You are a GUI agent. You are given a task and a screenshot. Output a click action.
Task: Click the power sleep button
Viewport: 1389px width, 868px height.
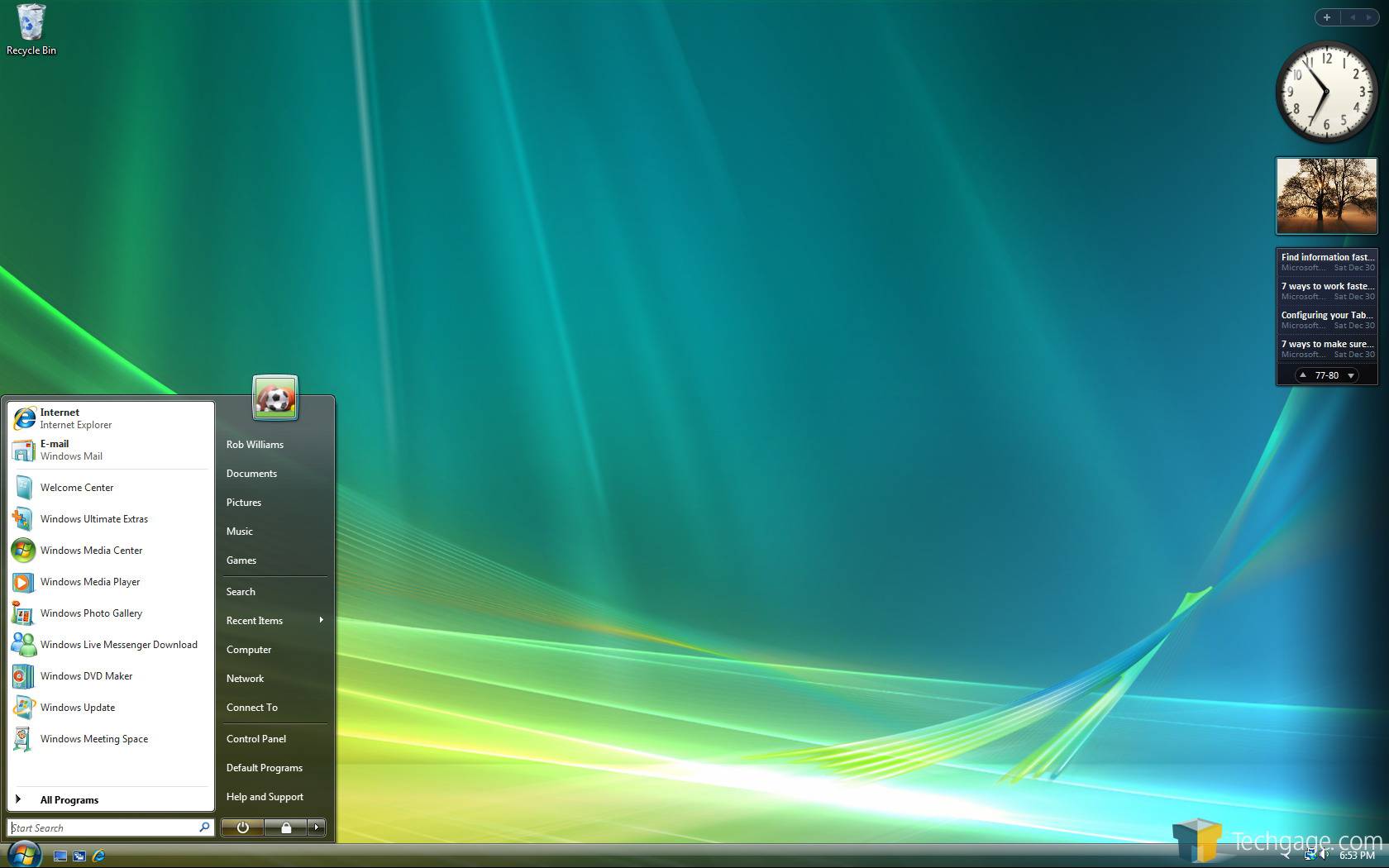click(242, 827)
